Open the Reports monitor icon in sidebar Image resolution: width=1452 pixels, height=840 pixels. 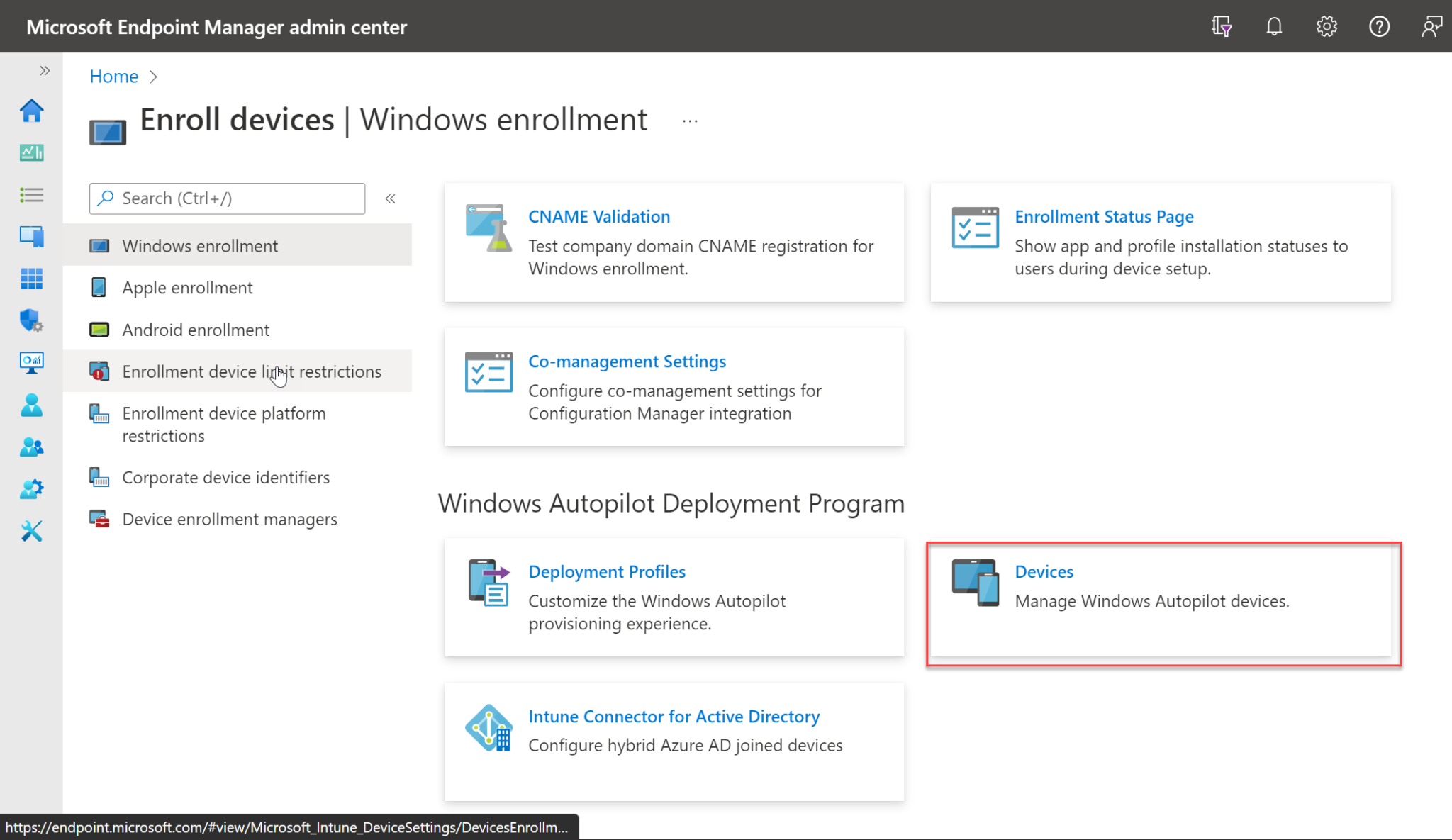(x=31, y=363)
